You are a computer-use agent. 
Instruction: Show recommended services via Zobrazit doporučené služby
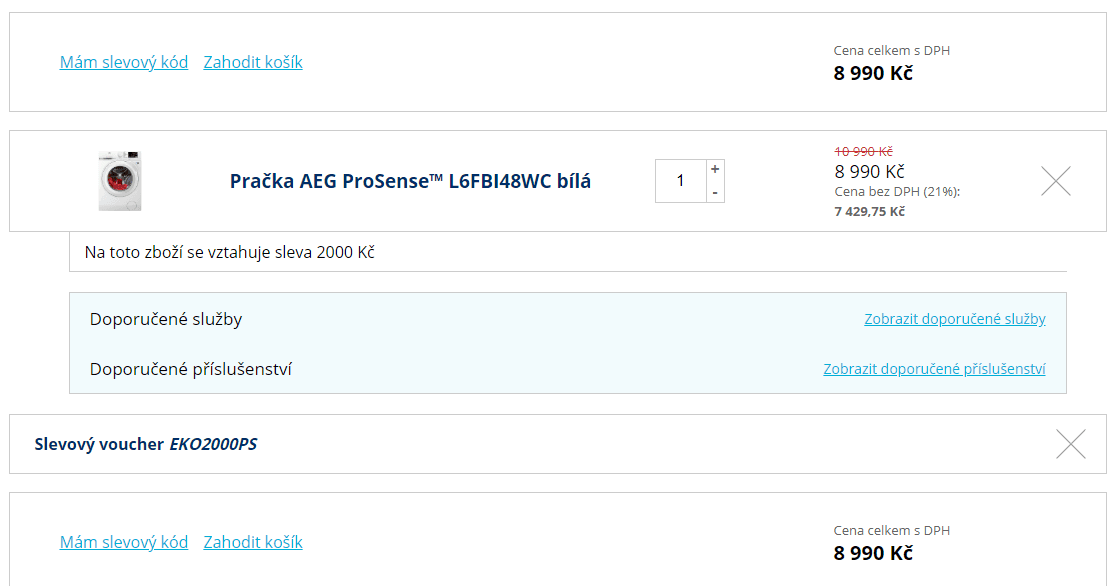[954, 319]
